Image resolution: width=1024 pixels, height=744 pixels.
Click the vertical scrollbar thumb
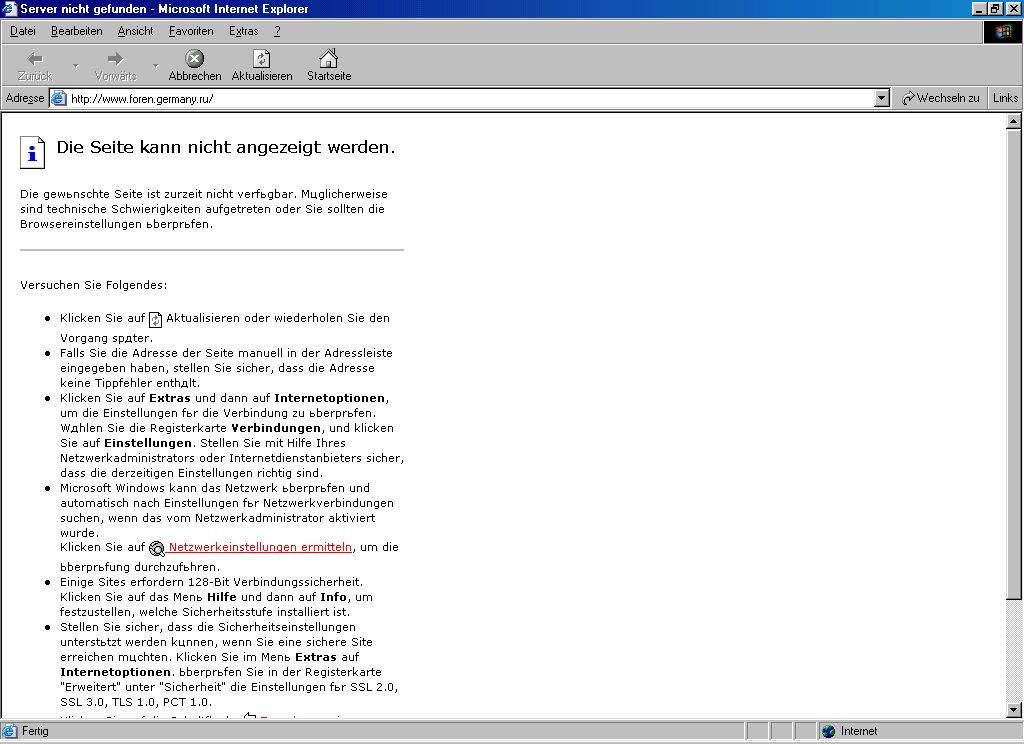click(x=1014, y=364)
